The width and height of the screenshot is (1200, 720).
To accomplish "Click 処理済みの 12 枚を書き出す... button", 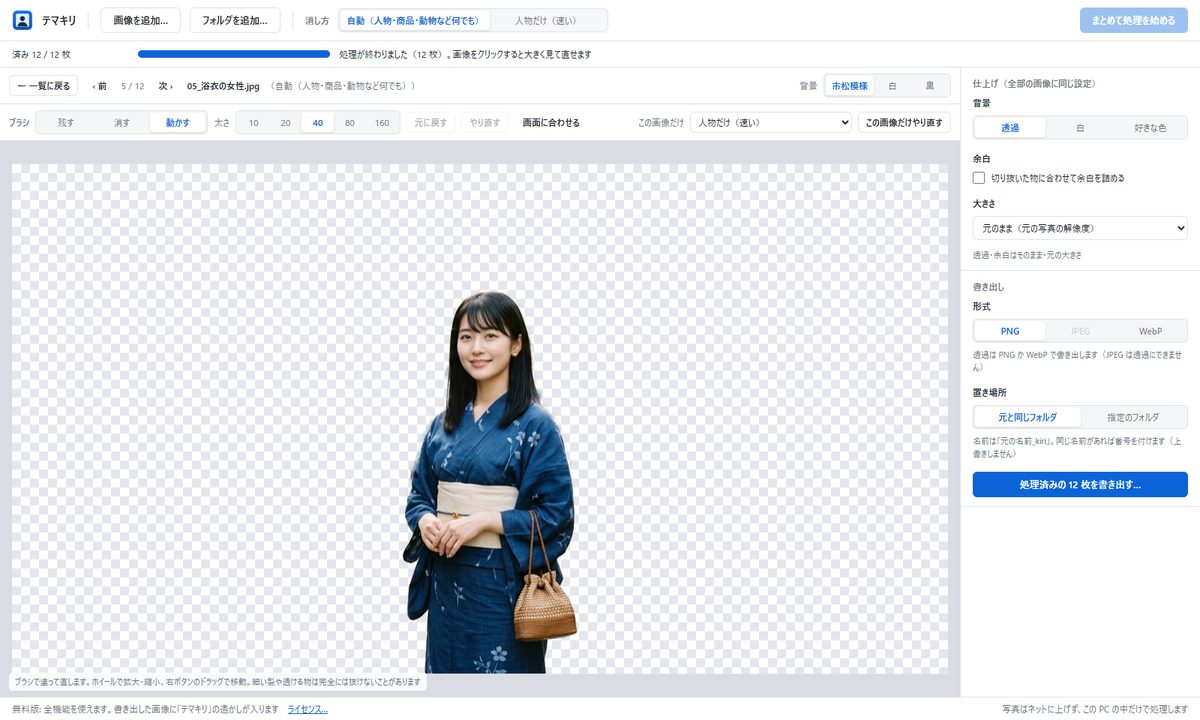I will pos(1080,484).
